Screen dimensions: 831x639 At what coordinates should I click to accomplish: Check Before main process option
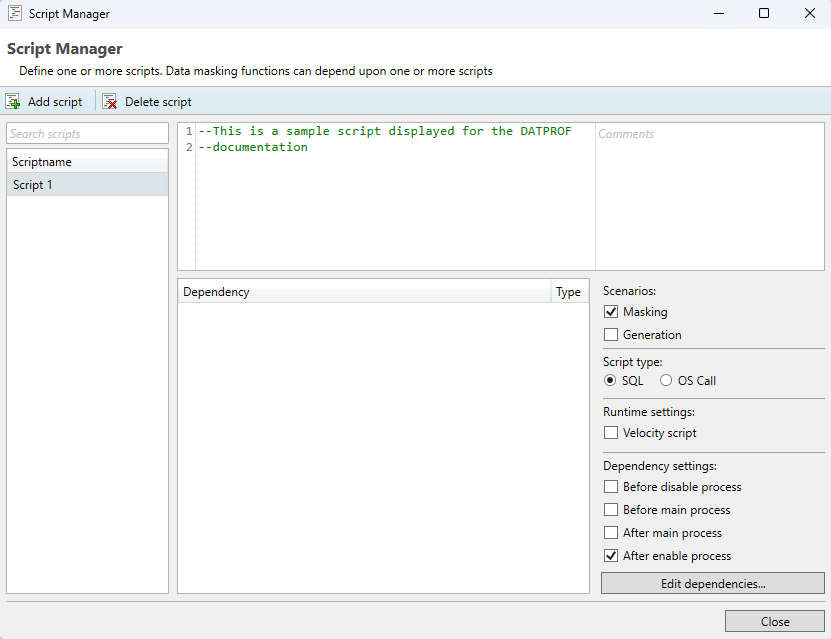[x=611, y=510]
